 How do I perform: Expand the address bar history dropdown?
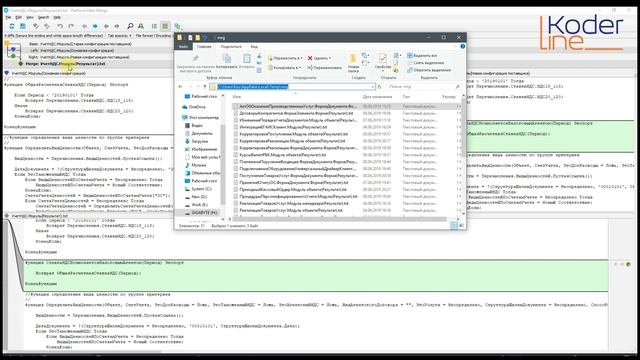click(372, 87)
